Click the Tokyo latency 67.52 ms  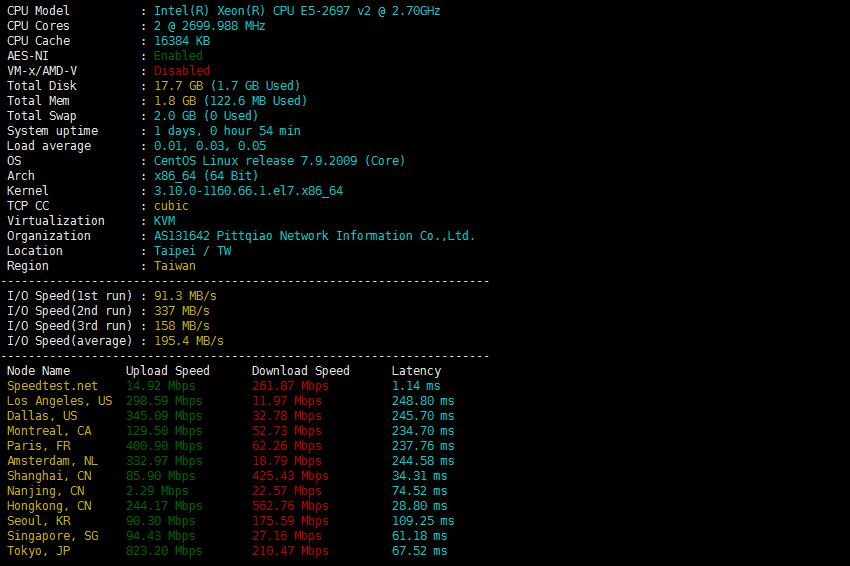coord(420,551)
